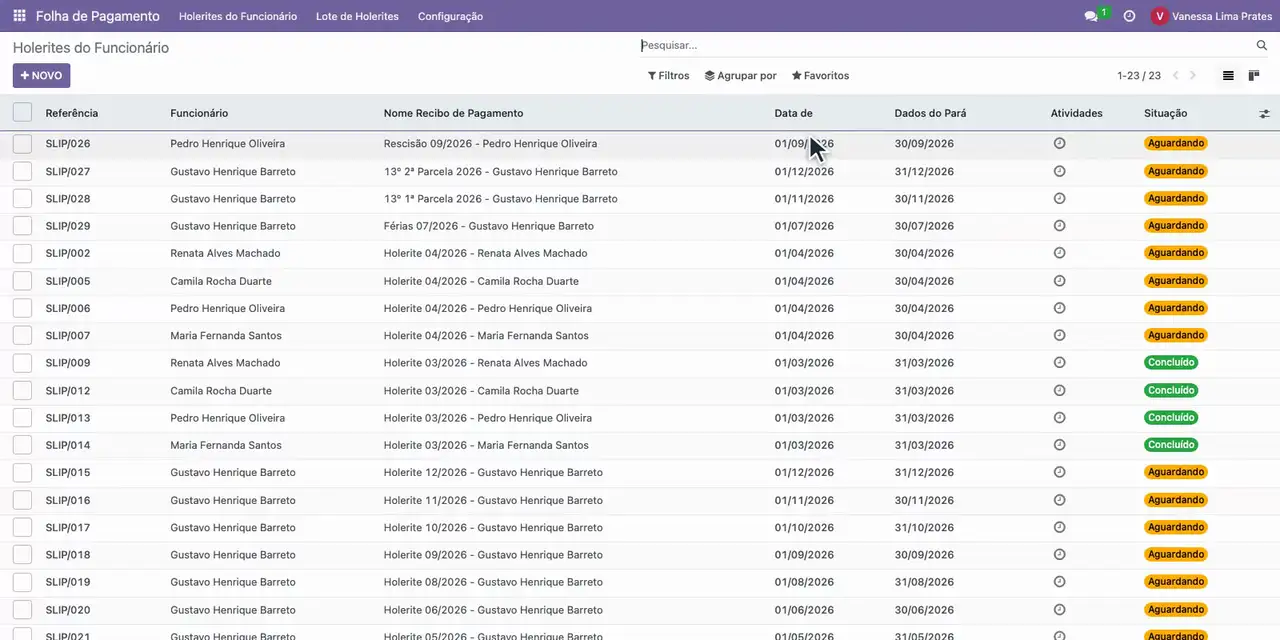The height and width of the screenshot is (640, 1280).
Task: Check the SLIP/026 row checkbox
Action: click(x=22, y=144)
